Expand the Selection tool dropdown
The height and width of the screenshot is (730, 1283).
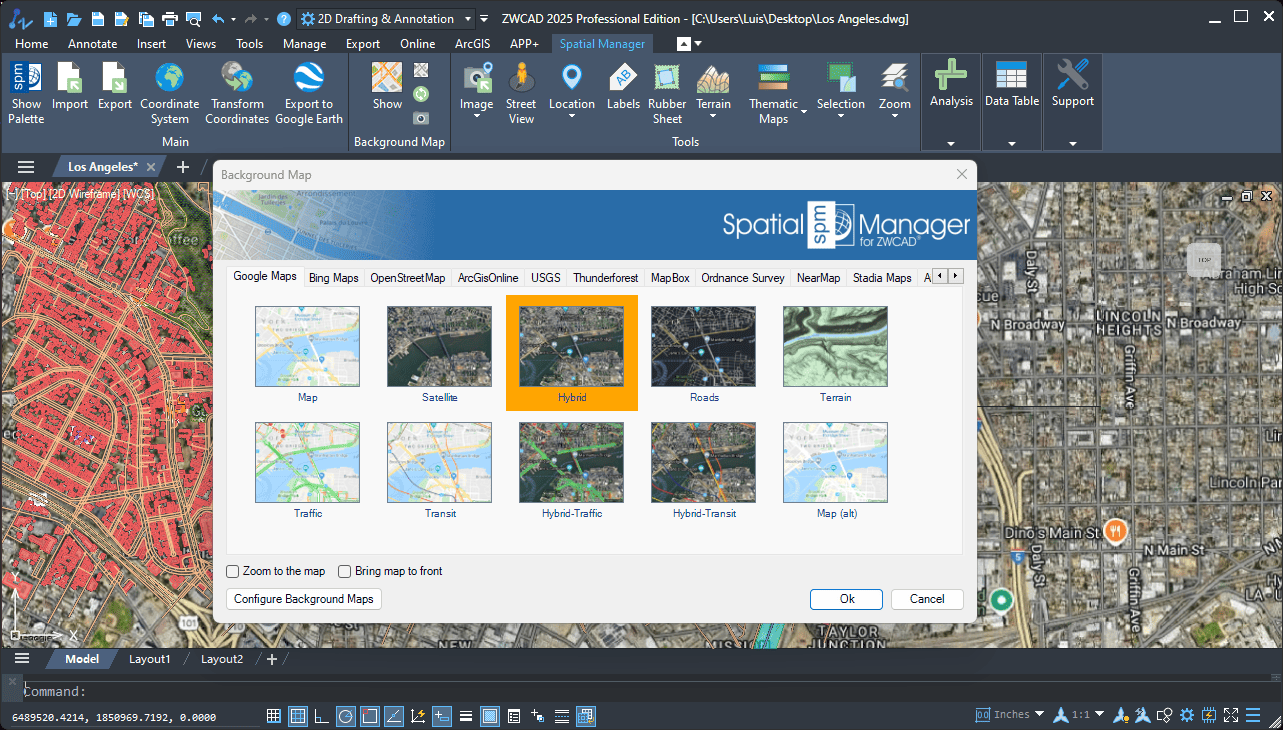click(x=841, y=117)
